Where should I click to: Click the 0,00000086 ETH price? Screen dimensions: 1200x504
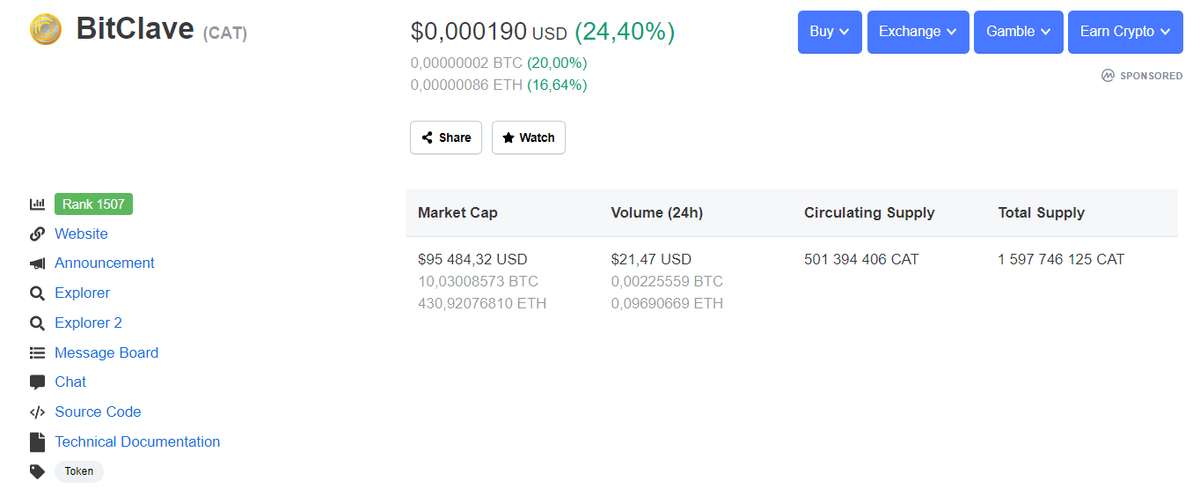(466, 85)
